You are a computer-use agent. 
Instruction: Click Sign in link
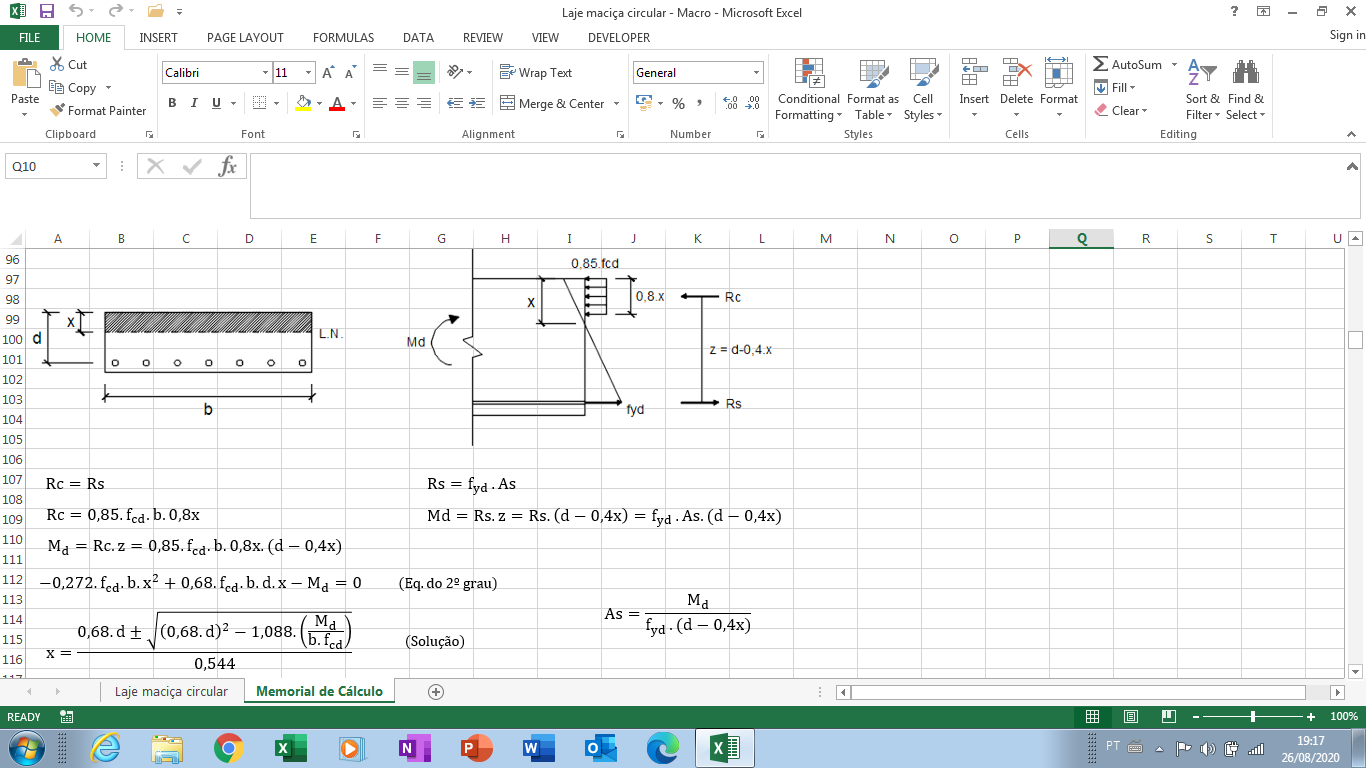[1347, 35]
